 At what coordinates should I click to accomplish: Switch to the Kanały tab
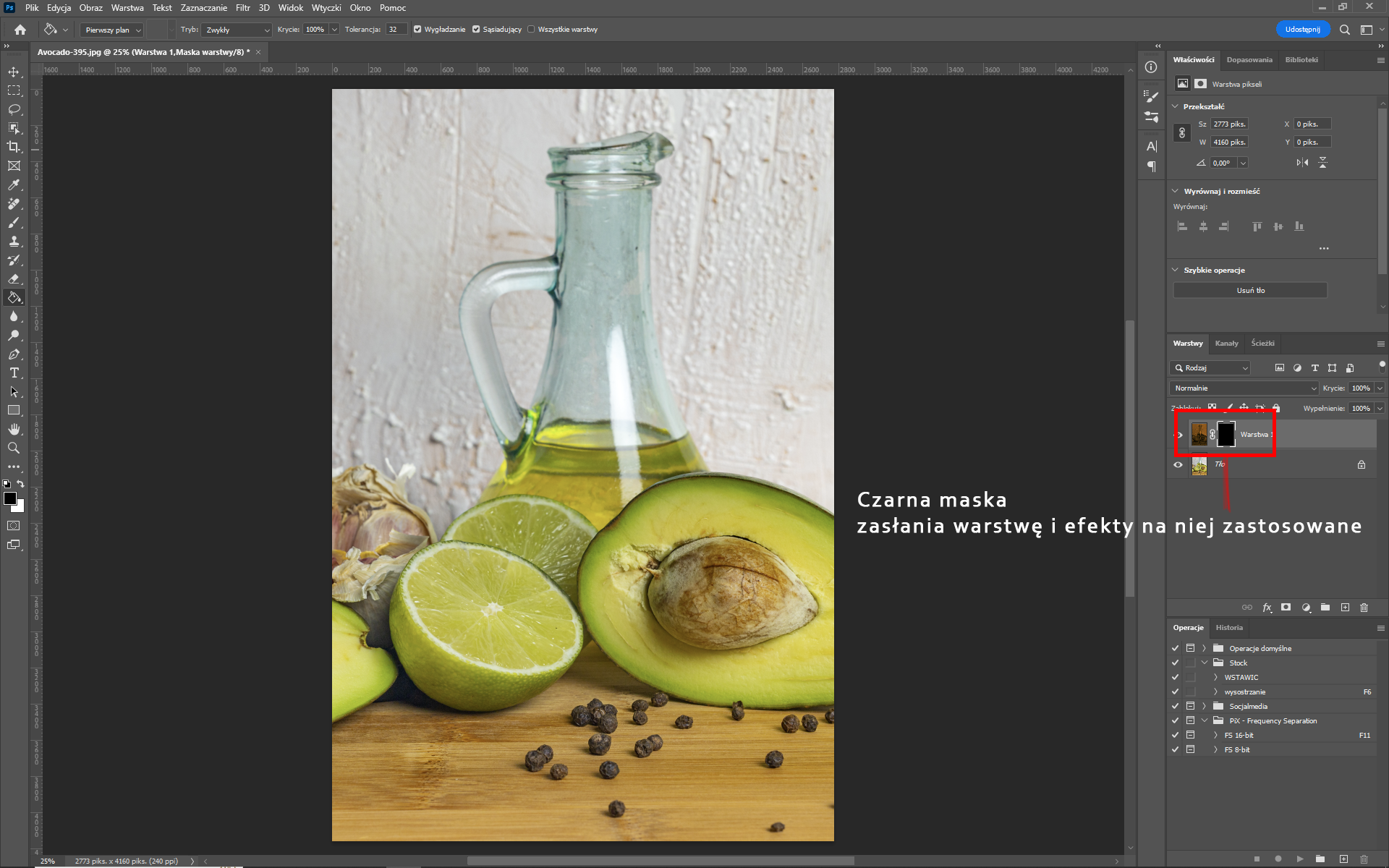[1226, 344]
